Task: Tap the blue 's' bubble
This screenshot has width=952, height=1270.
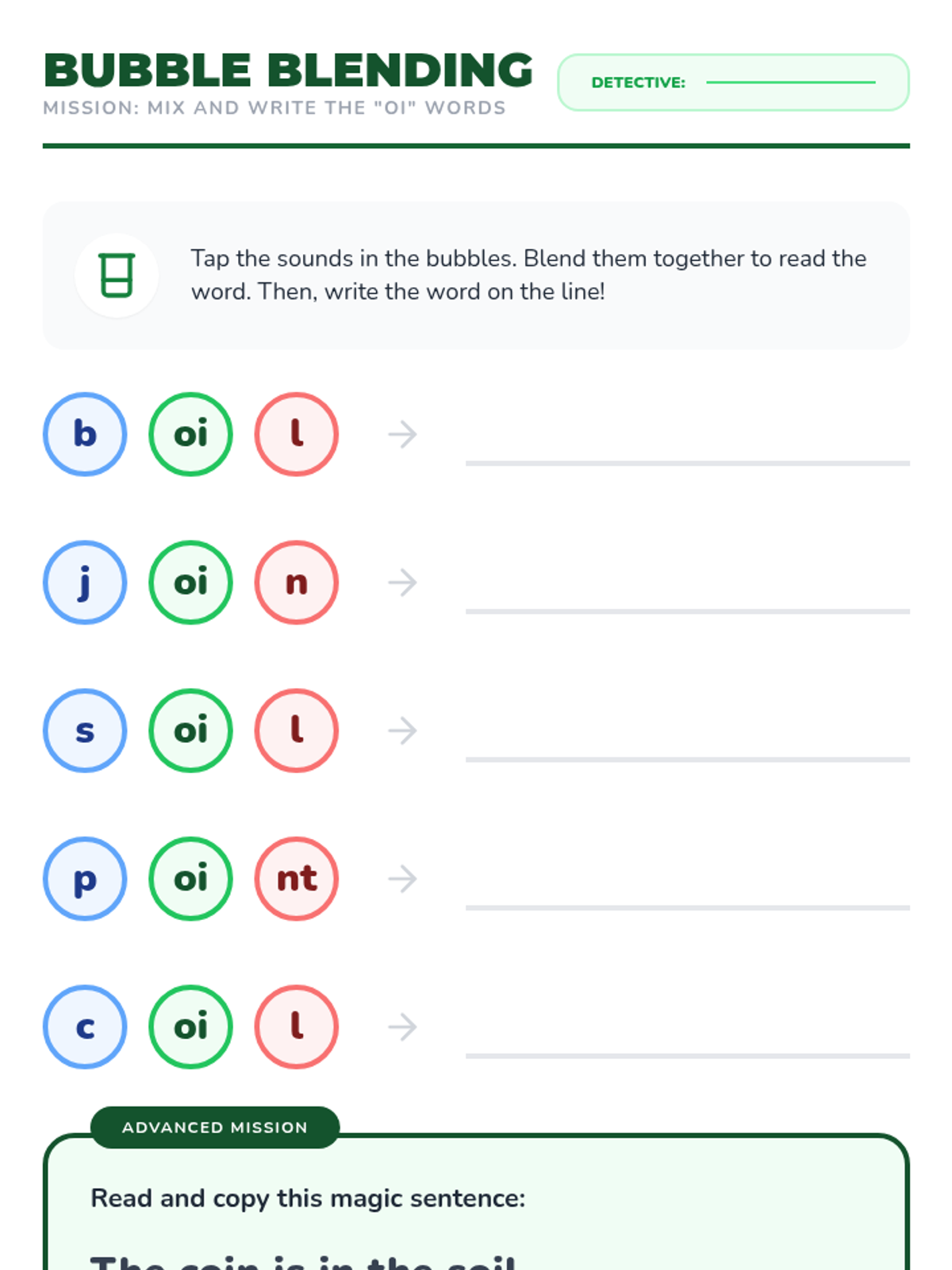Action: coord(85,730)
